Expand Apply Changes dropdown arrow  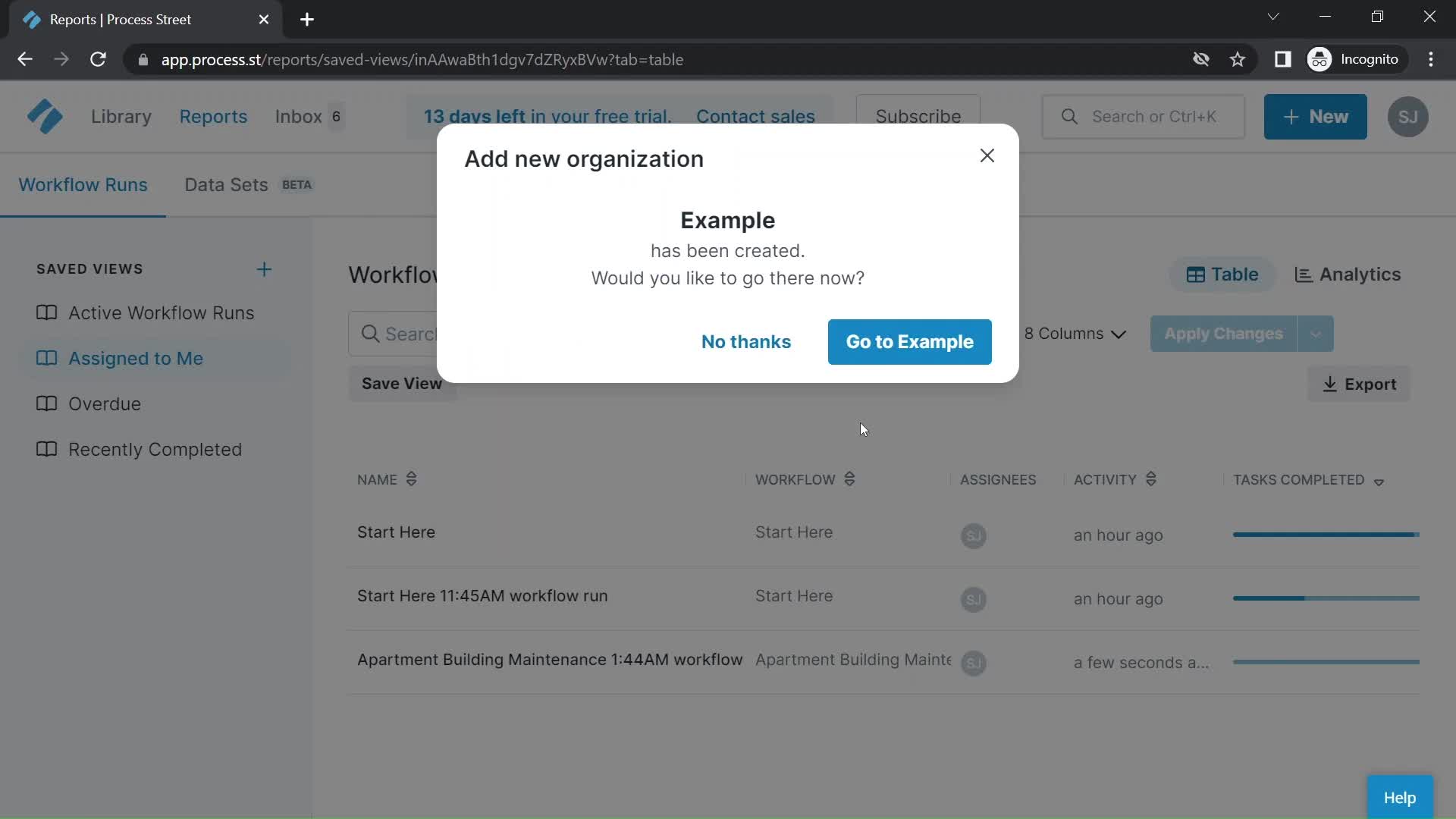coord(1318,333)
